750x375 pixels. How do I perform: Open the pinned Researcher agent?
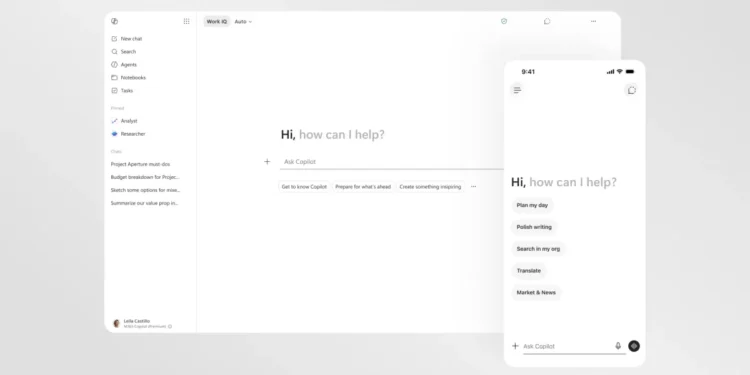[128, 134]
